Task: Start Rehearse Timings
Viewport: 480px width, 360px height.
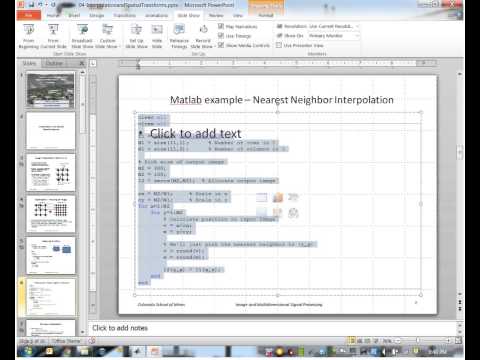Action: tap(179, 36)
